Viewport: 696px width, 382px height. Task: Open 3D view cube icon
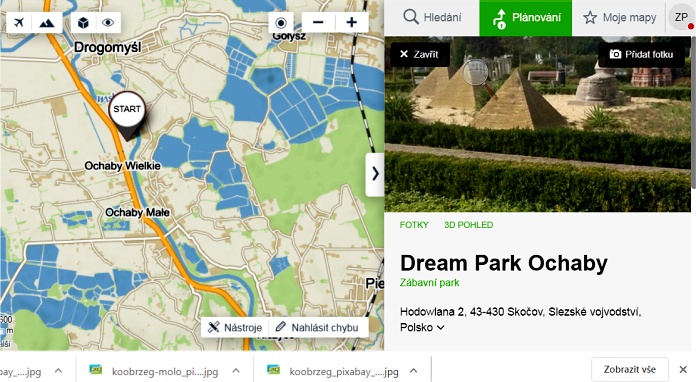click(x=83, y=23)
